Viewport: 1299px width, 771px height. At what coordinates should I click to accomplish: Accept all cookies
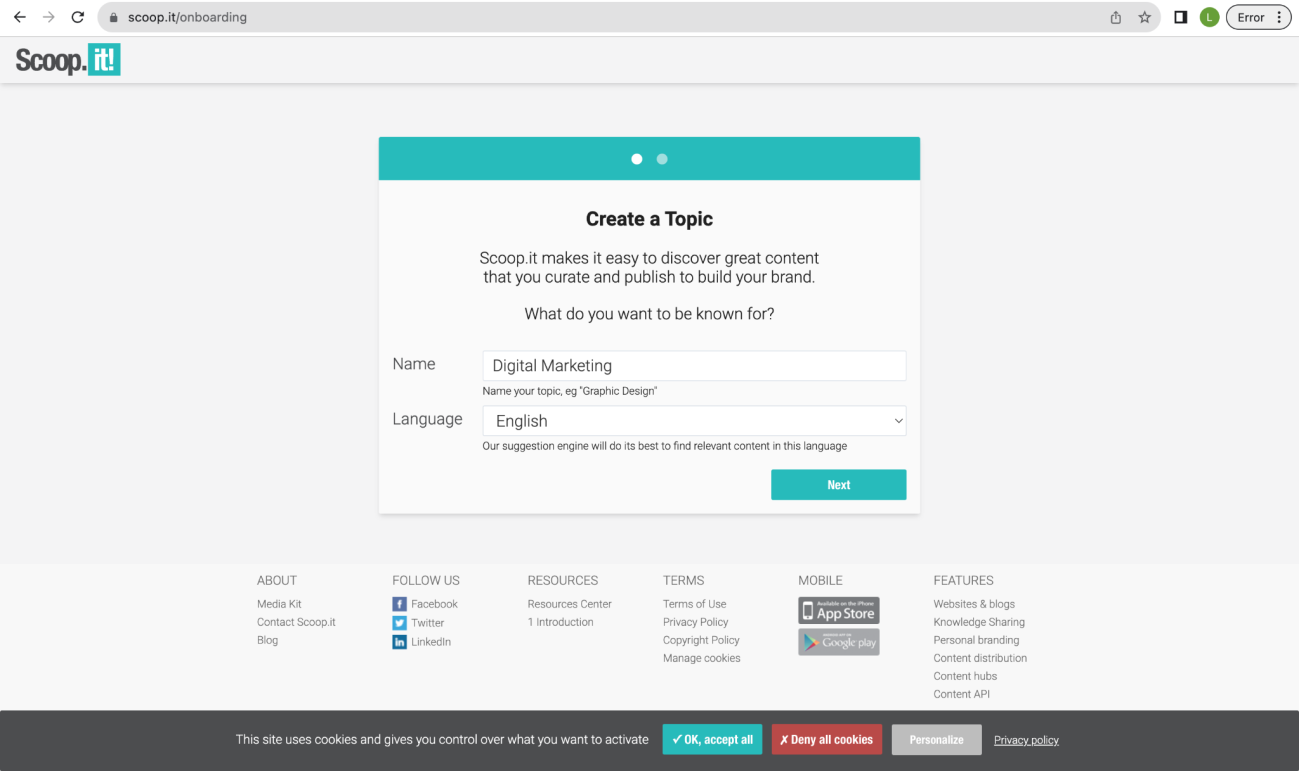712,740
